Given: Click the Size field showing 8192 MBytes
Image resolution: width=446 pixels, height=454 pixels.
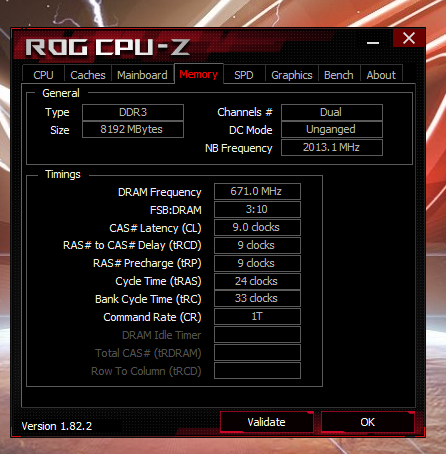Looking at the screenshot, I should coord(133,129).
